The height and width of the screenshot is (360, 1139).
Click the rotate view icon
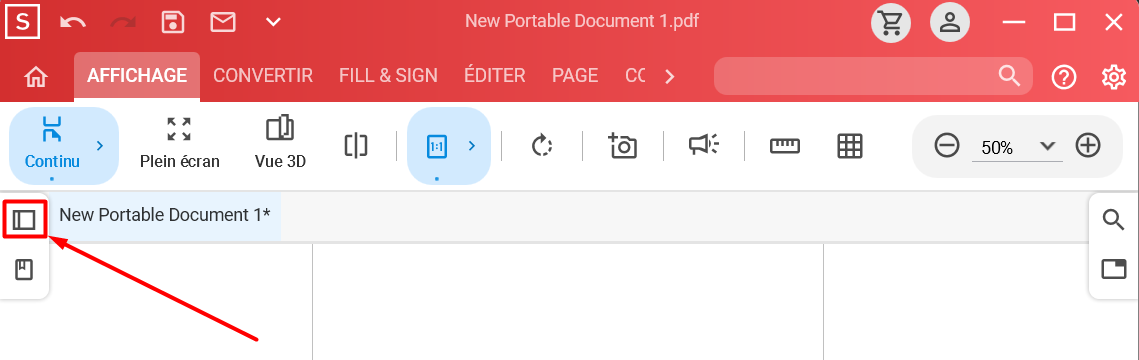coord(542,146)
